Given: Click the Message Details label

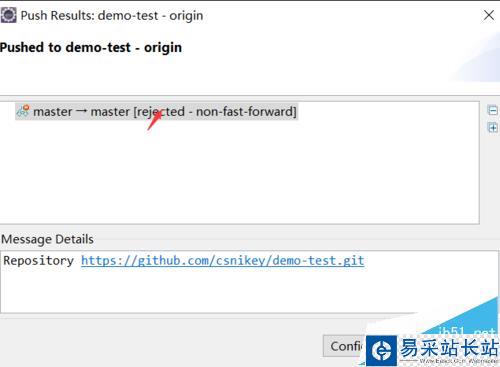Looking at the screenshot, I should pyautogui.click(x=47, y=239).
